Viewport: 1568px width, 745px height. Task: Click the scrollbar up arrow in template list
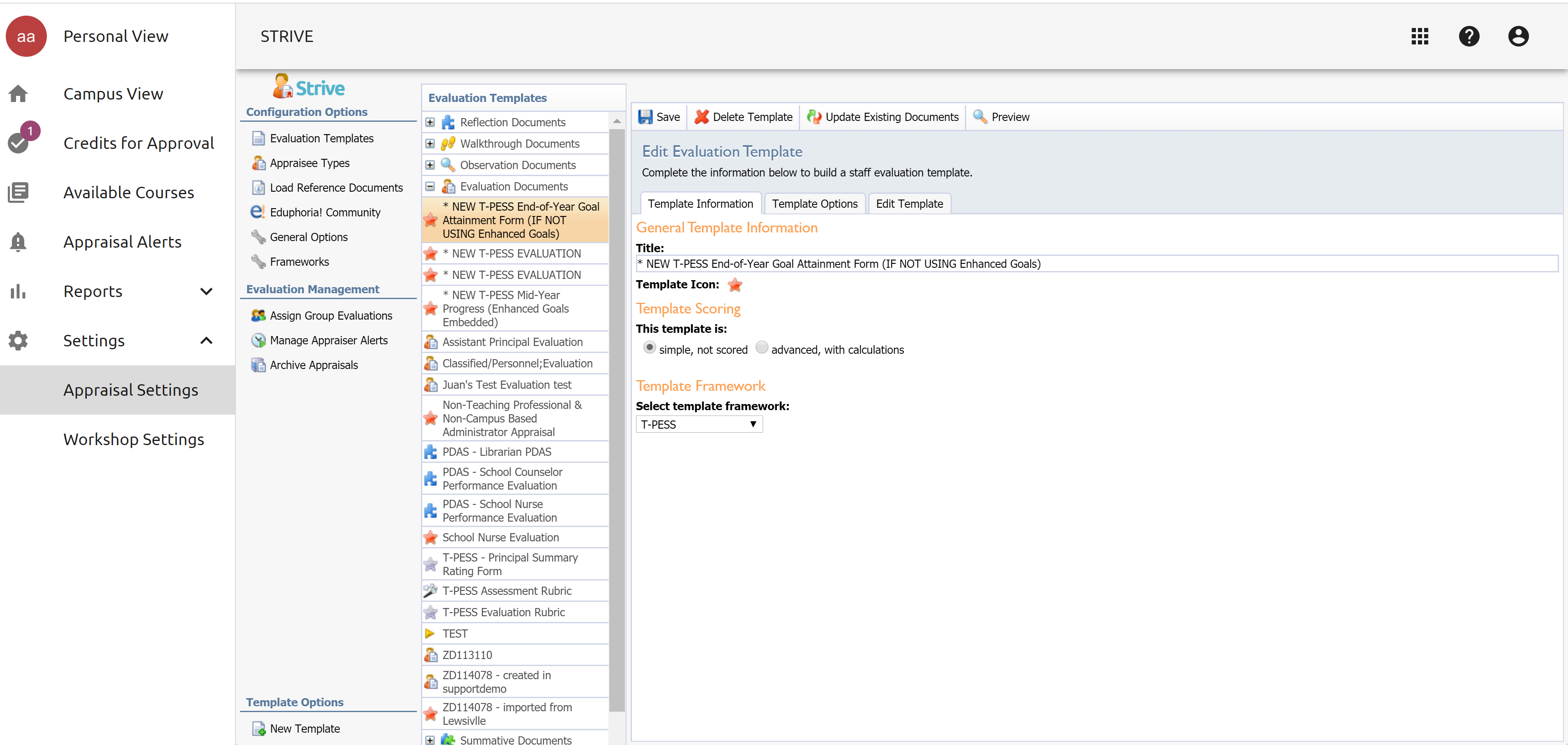(x=617, y=121)
